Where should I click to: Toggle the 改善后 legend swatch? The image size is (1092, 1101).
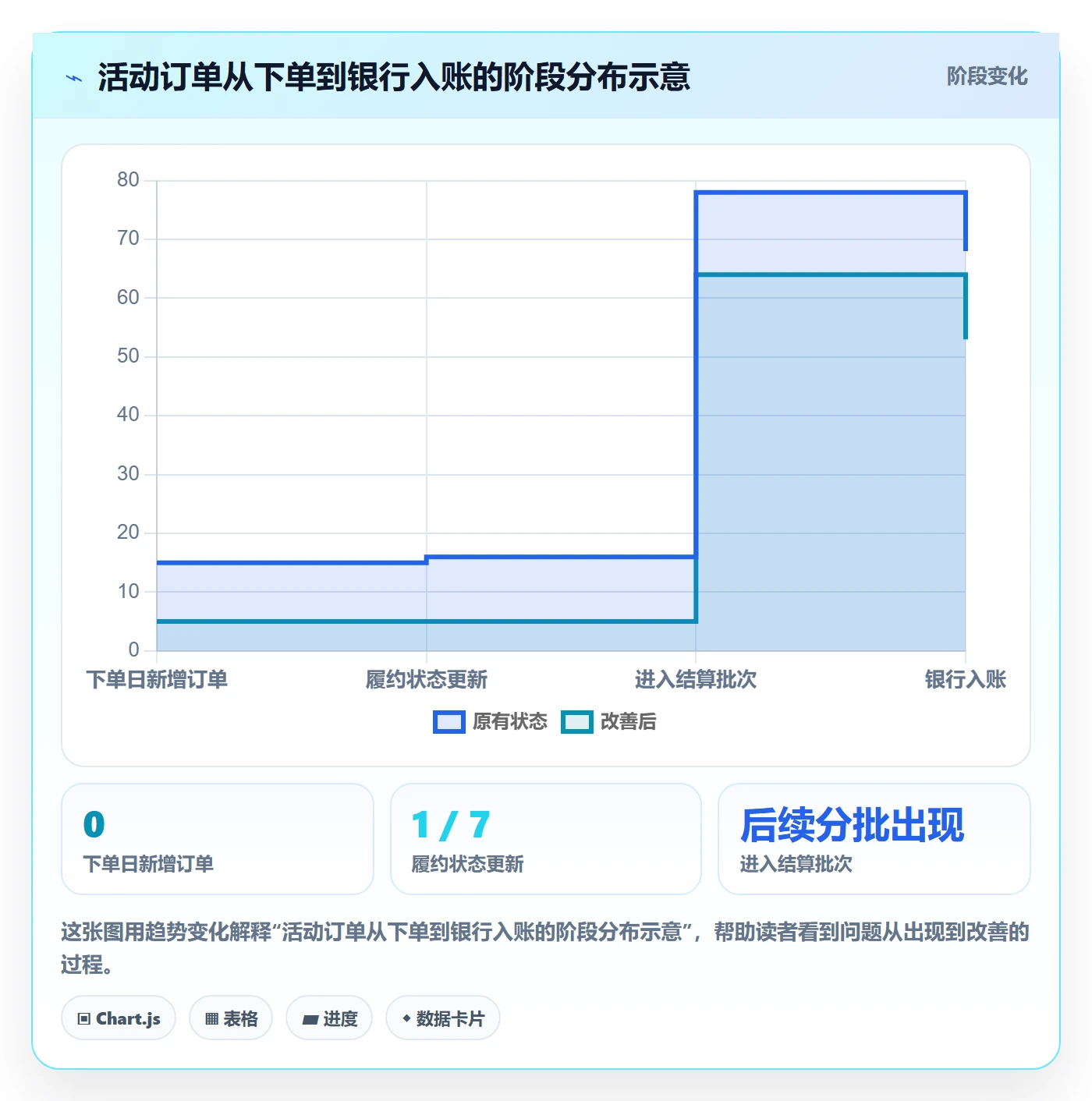coord(577,722)
